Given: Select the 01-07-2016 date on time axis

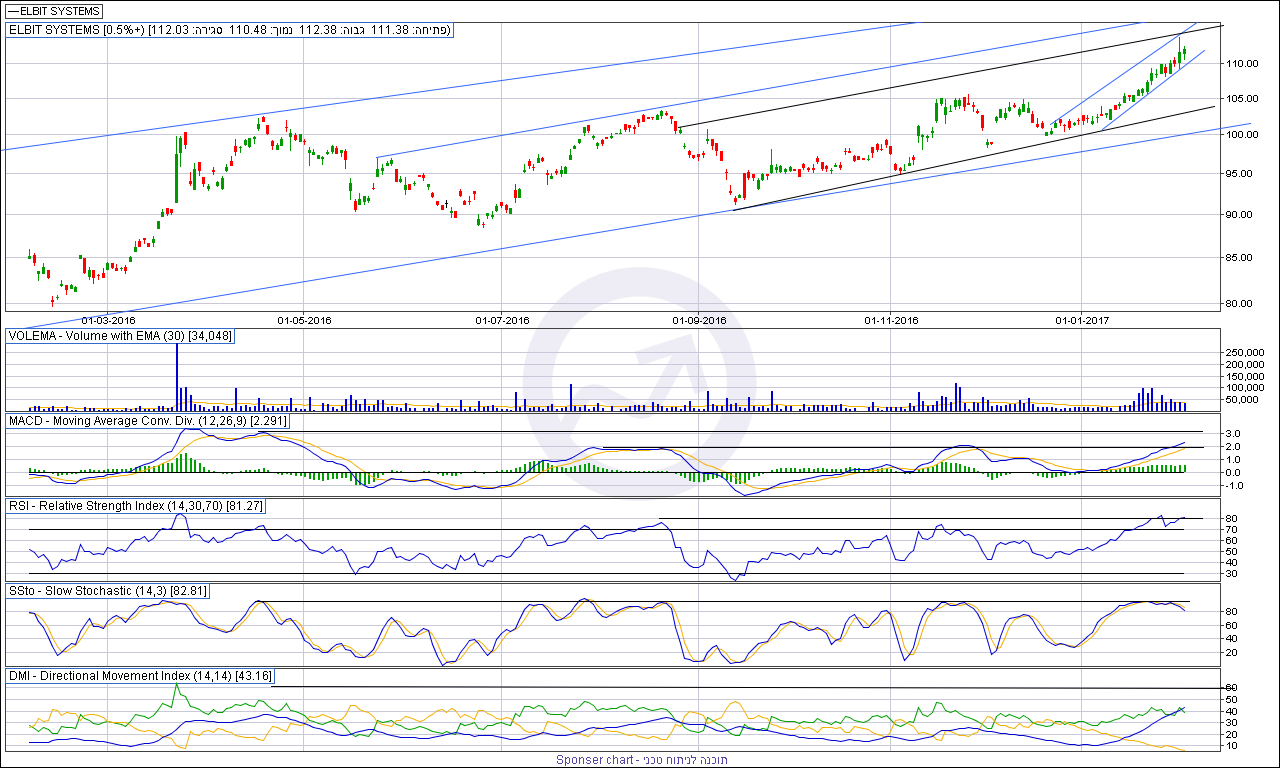Looking at the screenshot, I should [502, 321].
